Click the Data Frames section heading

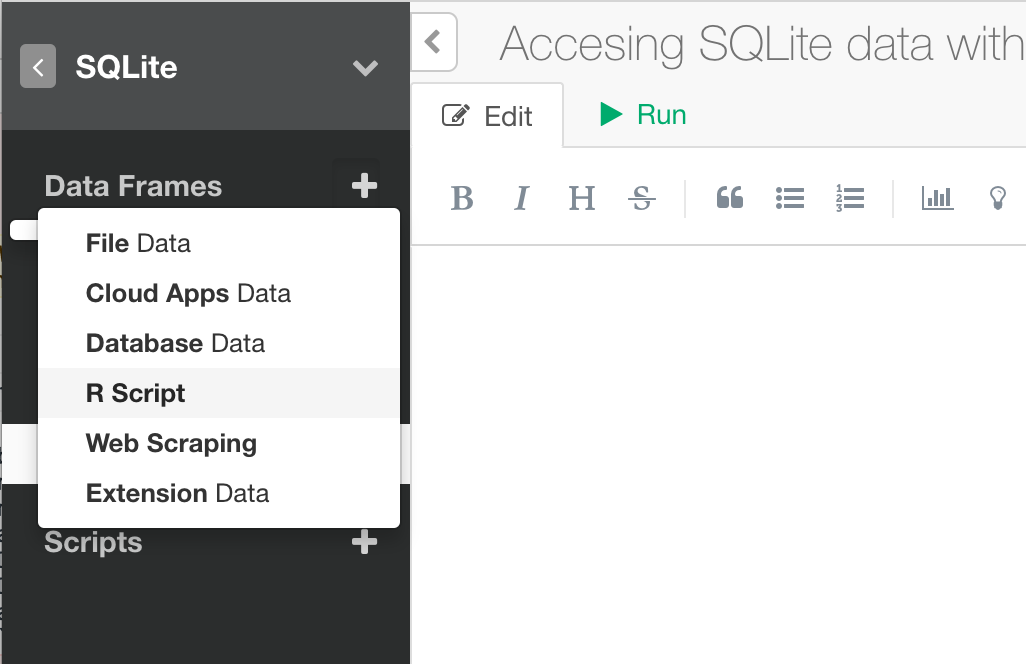click(x=133, y=186)
